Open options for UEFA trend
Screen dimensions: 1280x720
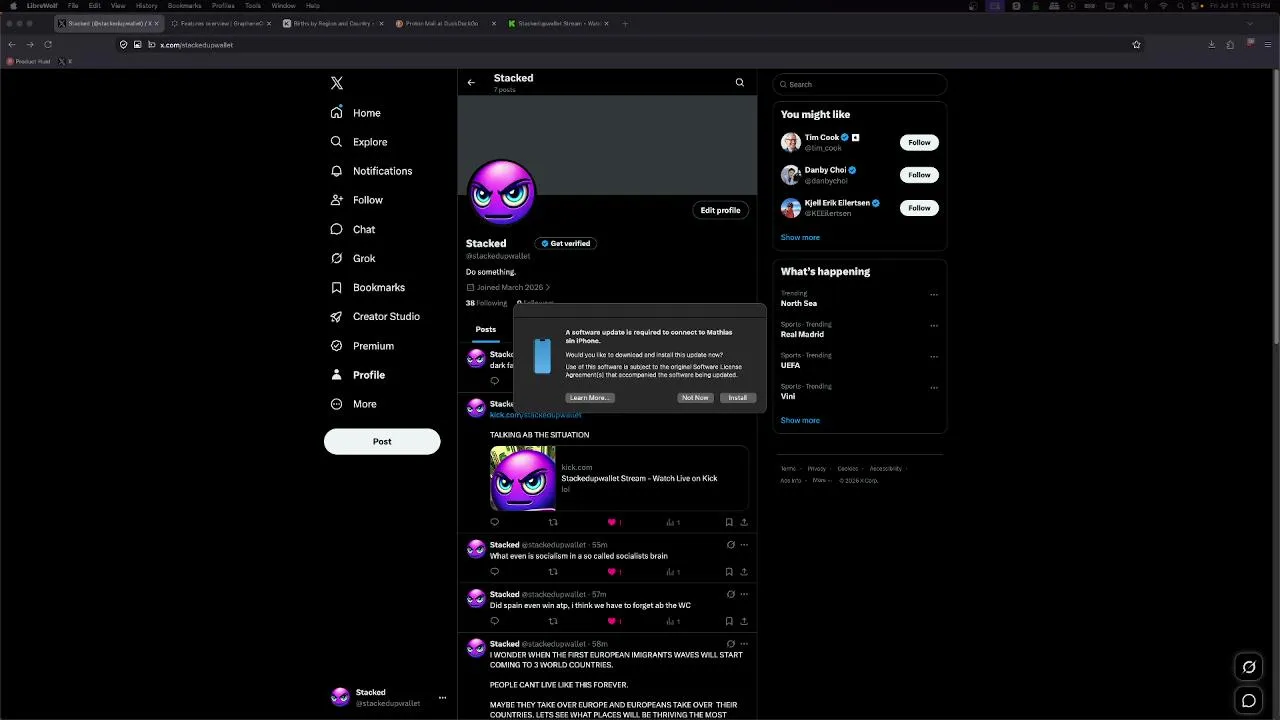point(934,357)
